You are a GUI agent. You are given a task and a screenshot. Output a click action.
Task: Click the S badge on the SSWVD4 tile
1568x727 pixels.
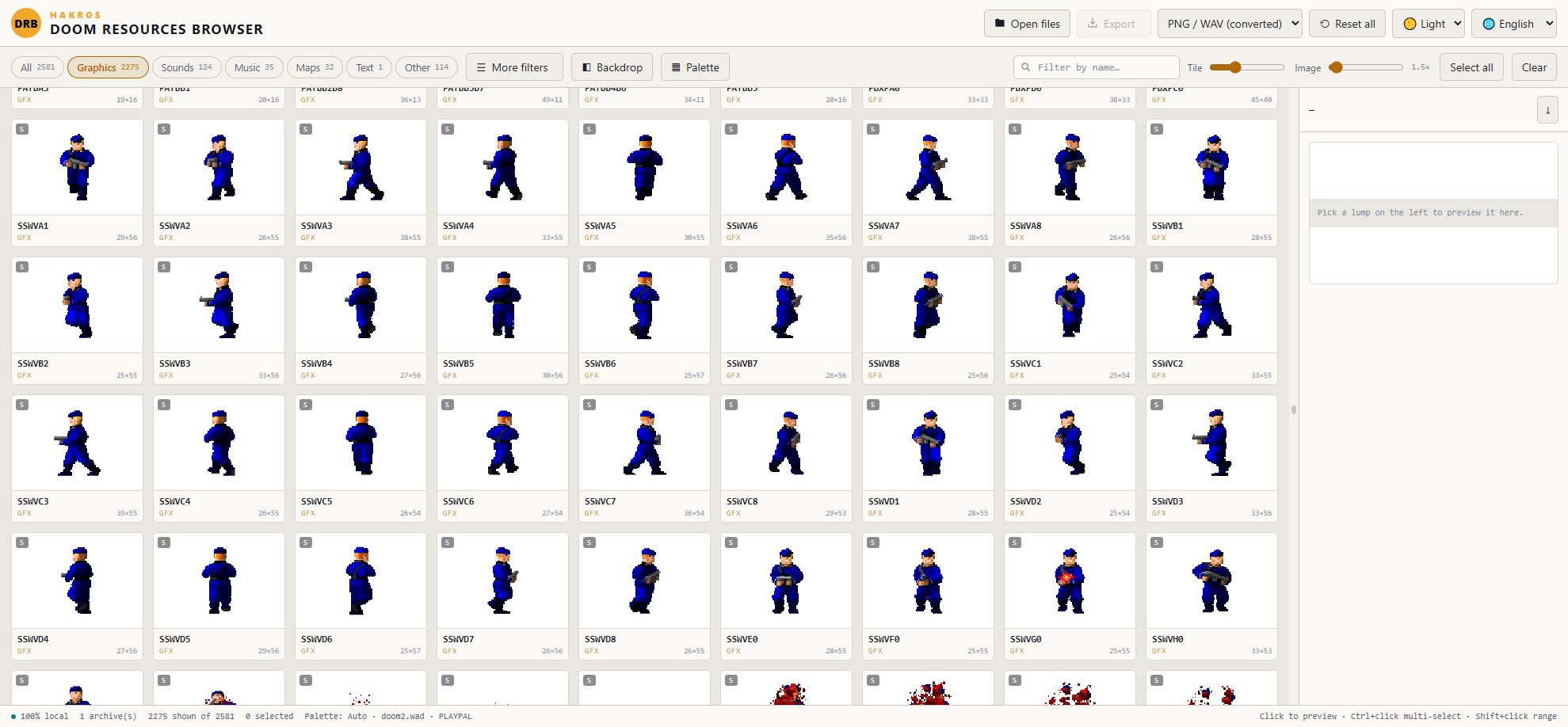22,542
